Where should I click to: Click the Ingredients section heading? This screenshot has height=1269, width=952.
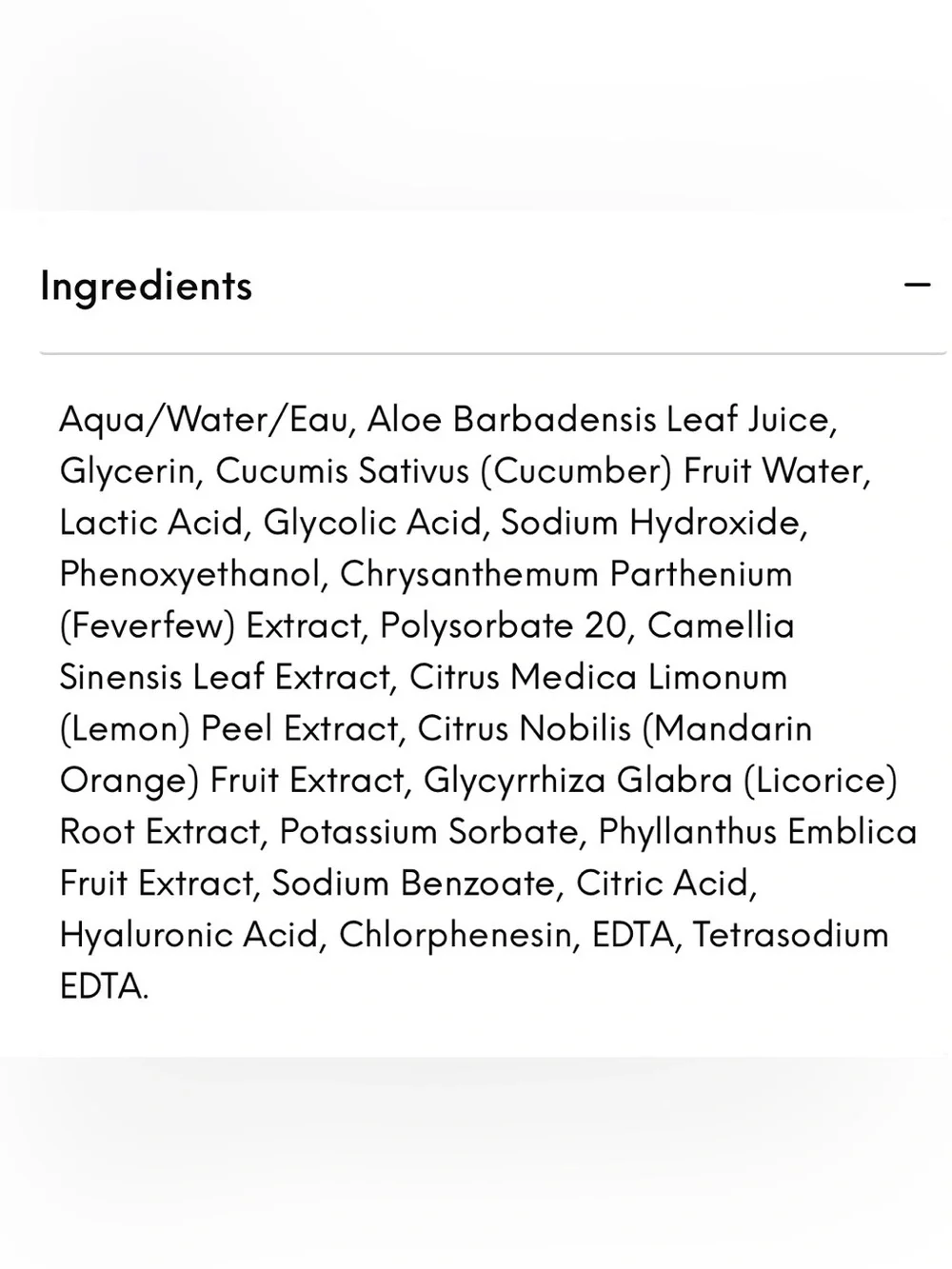point(146,287)
